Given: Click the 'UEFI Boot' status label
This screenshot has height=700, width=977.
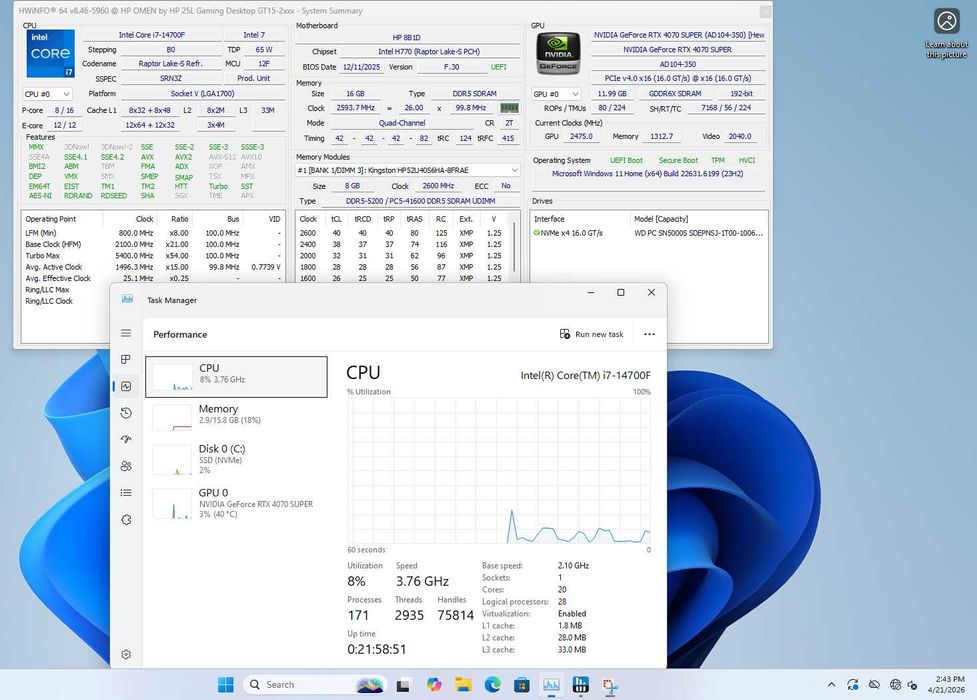Looking at the screenshot, I should (x=626, y=160).
